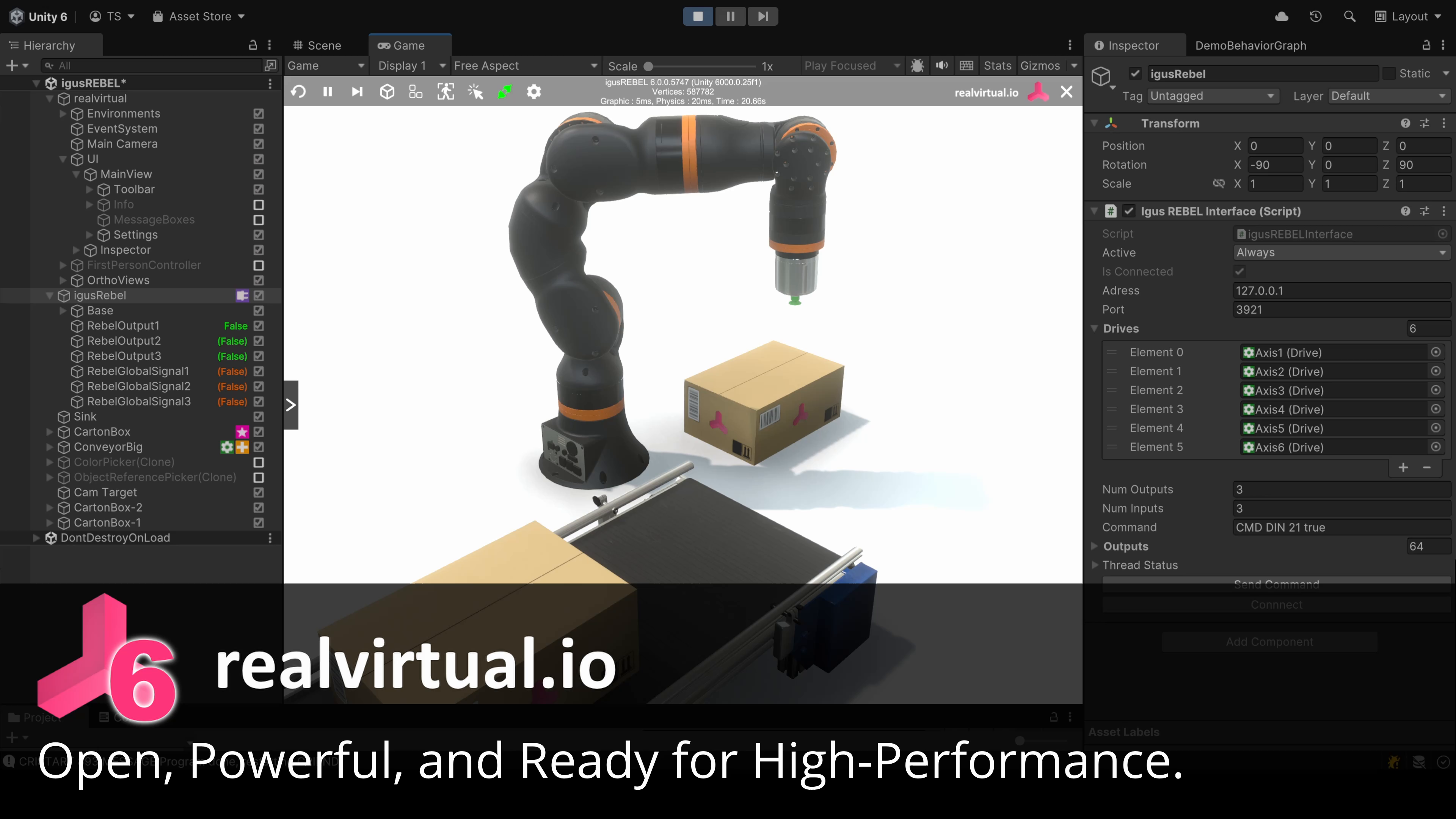Remove a Drives list element
This screenshot has width=1456, height=819.
pyautogui.click(x=1426, y=468)
